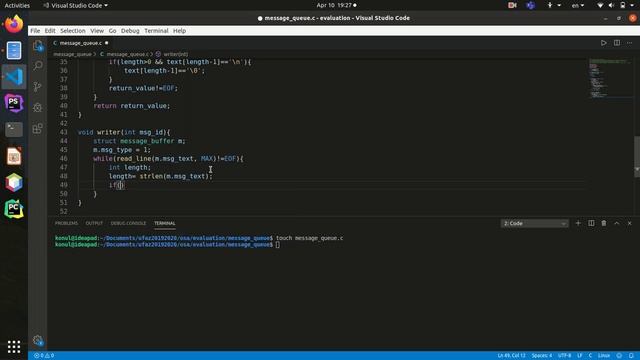Launch PyCharm from the dock
The image size is (640, 360).
coord(14,209)
